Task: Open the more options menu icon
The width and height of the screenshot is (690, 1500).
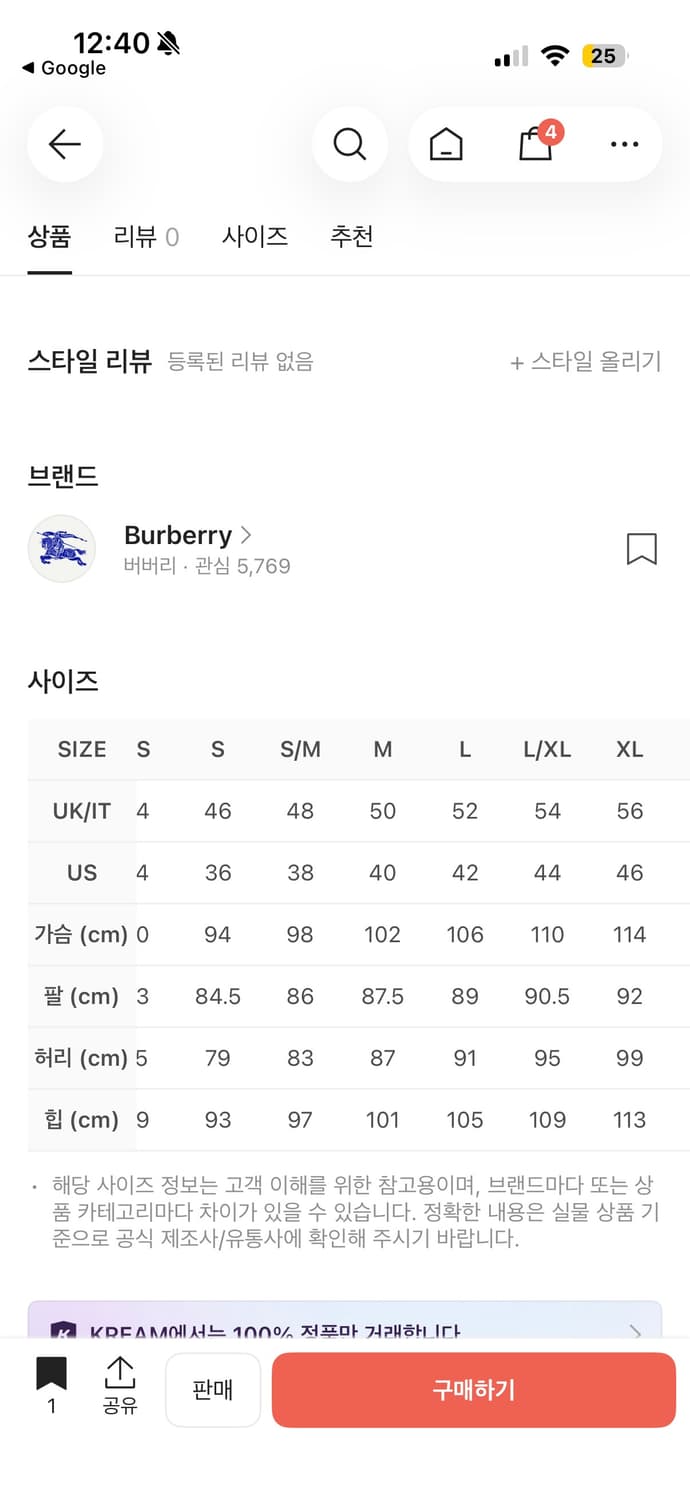Action: click(x=623, y=144)
